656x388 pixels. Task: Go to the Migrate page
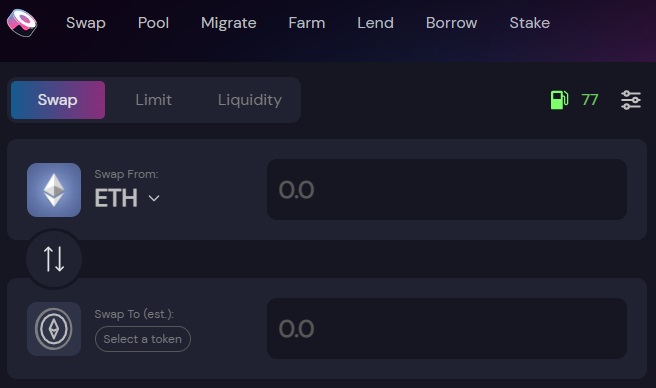click(x=228, y=23)
